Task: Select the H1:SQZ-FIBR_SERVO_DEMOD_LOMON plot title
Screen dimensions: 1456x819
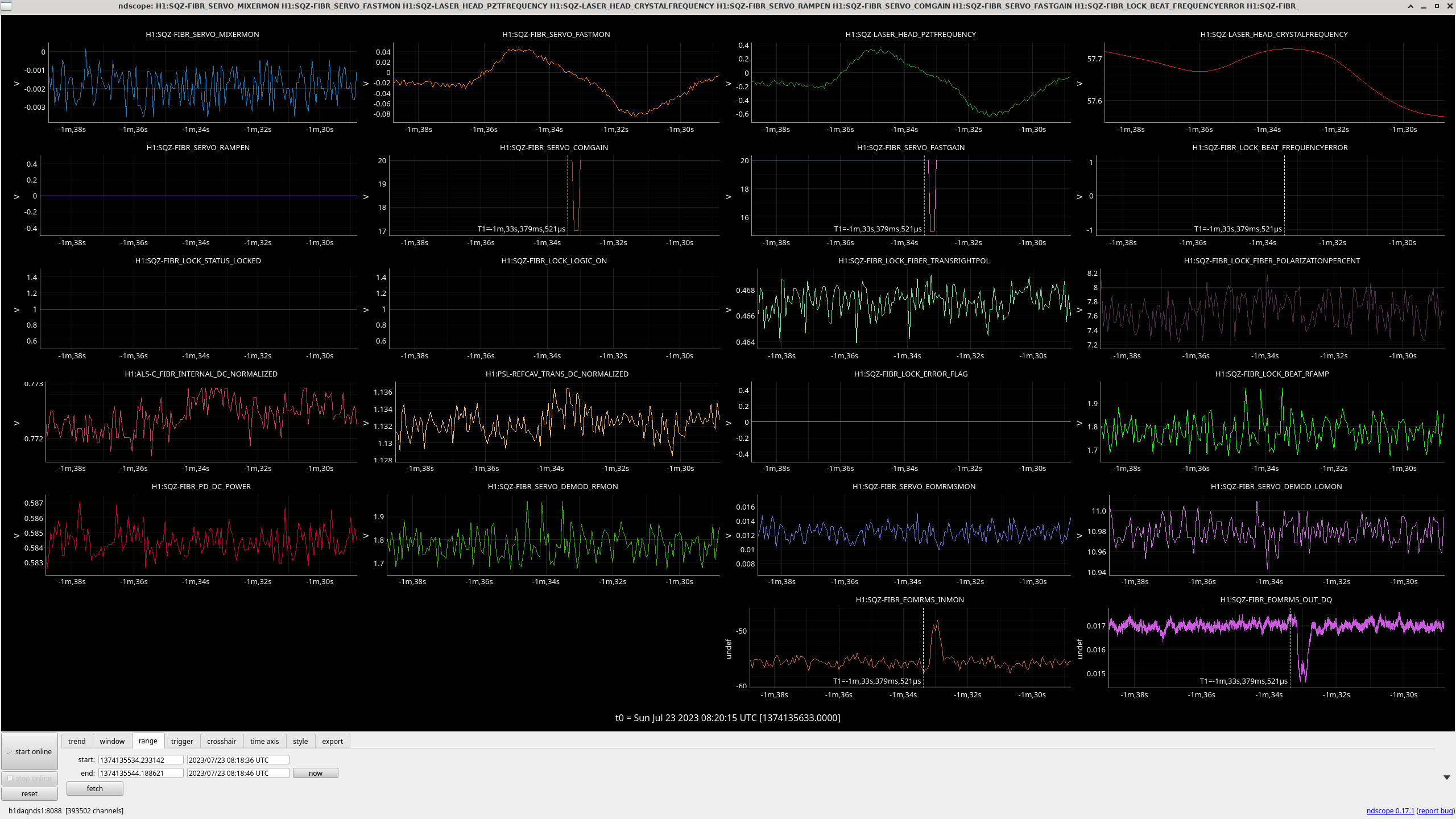Action: [1276, 486]
